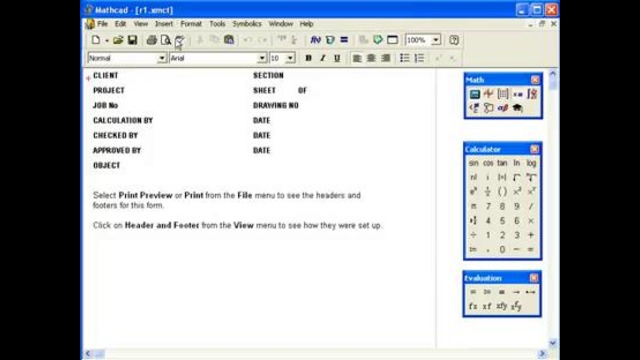Align text right
The height and width of the screenshot is (360, 640).
point(385,58)
